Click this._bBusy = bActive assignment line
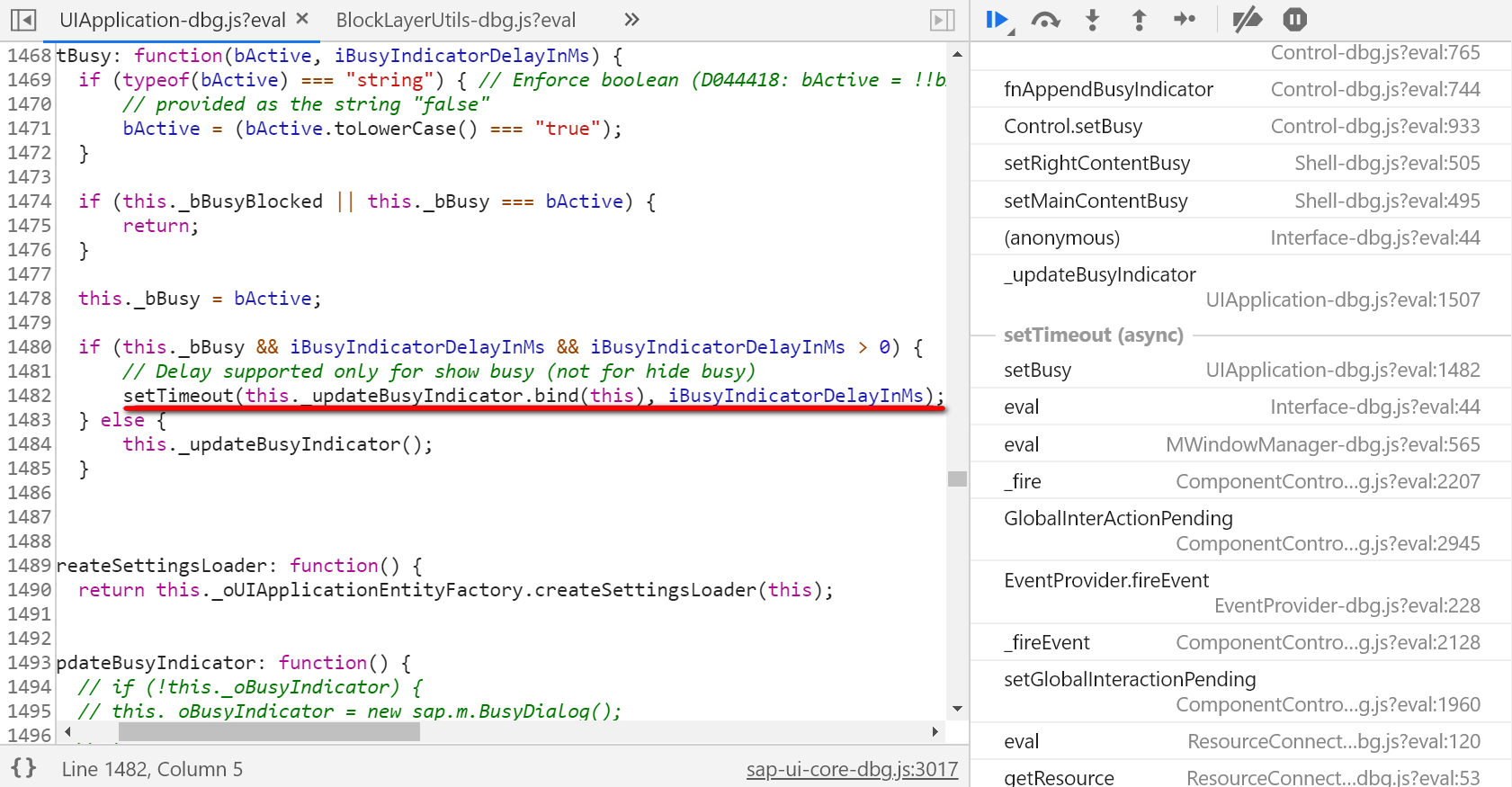Viewport: 1512px width, 787px height. click(200, 299)
